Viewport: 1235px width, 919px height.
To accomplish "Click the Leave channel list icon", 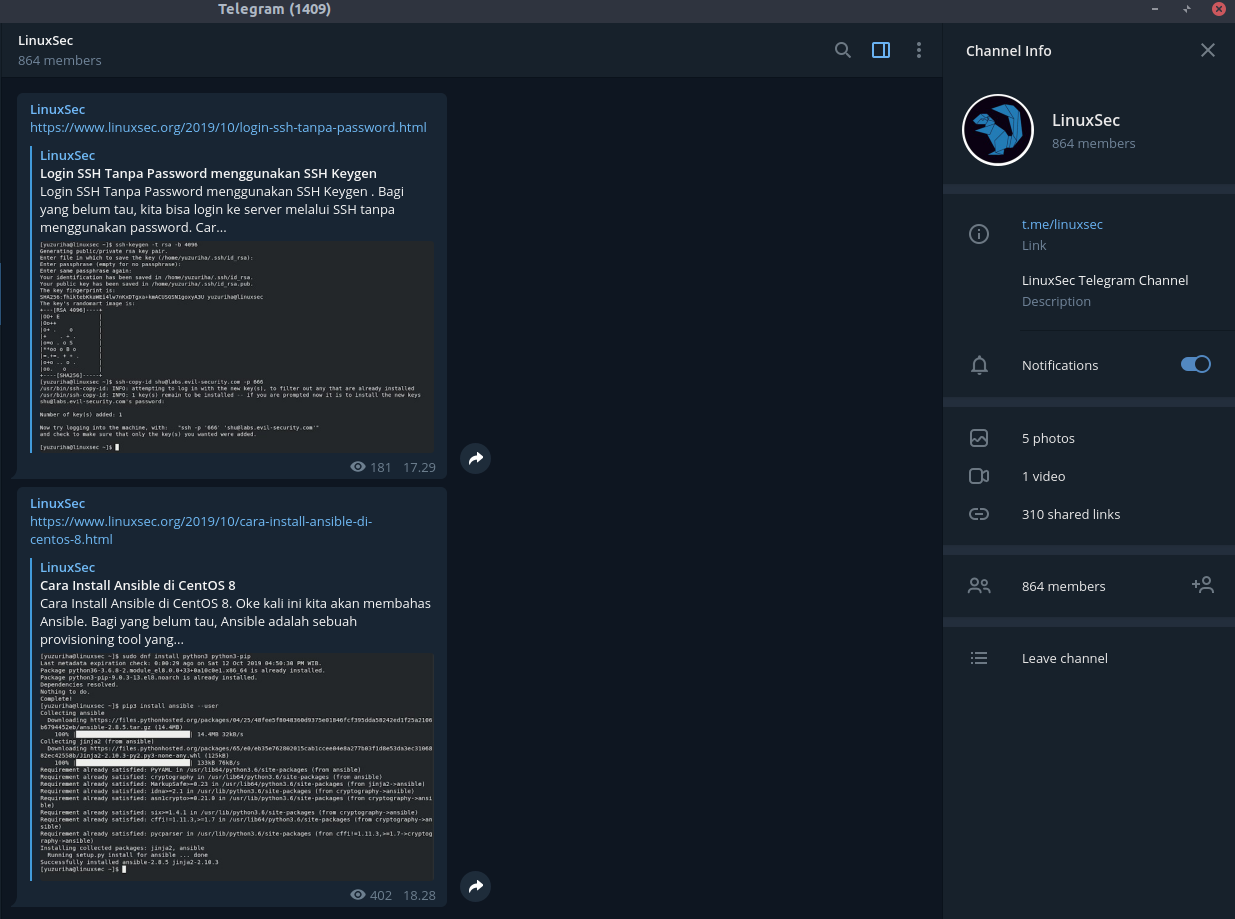I will click(x=979, y=658).
